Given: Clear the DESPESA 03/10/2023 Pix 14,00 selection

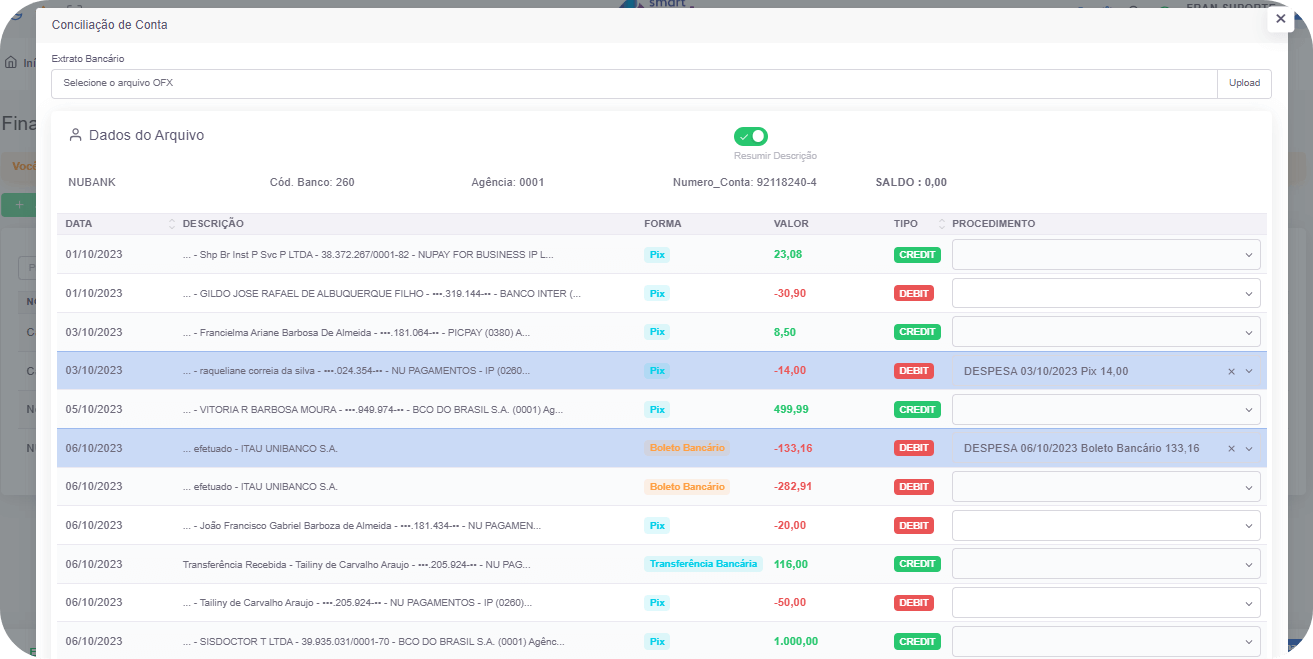Looking at the screenshot, I should click(x=1231, y=371).
